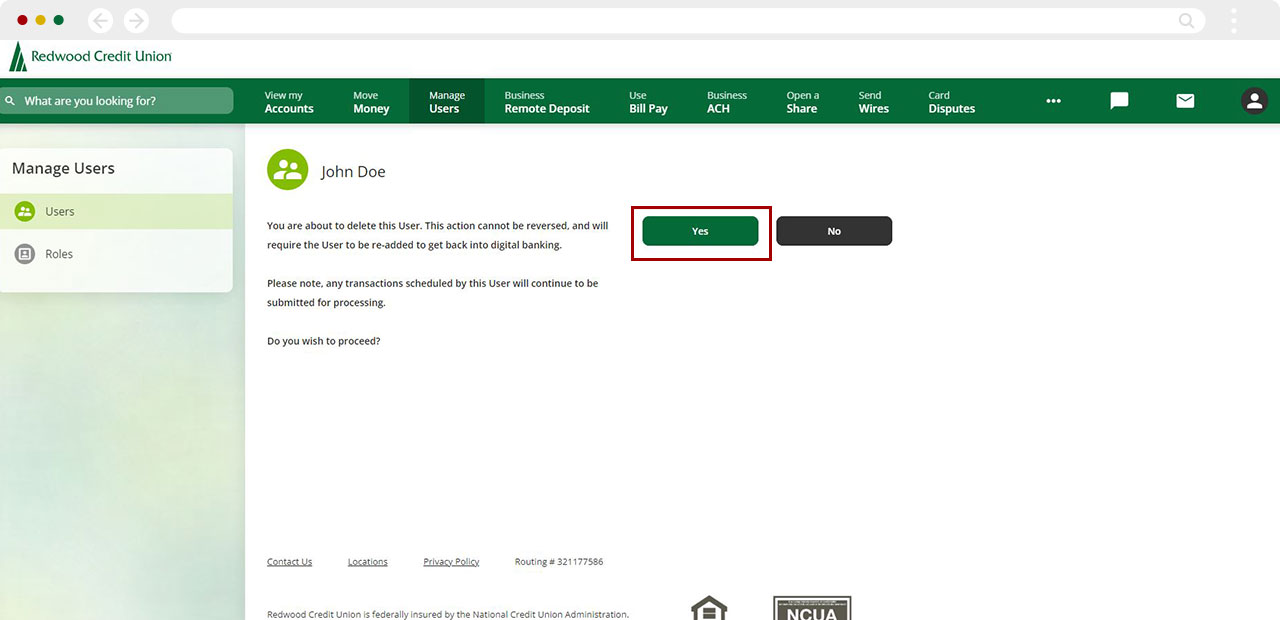Open the browser vertical dots menu
Viewport: 1280px width, 620px height.
click(1234, 21)
